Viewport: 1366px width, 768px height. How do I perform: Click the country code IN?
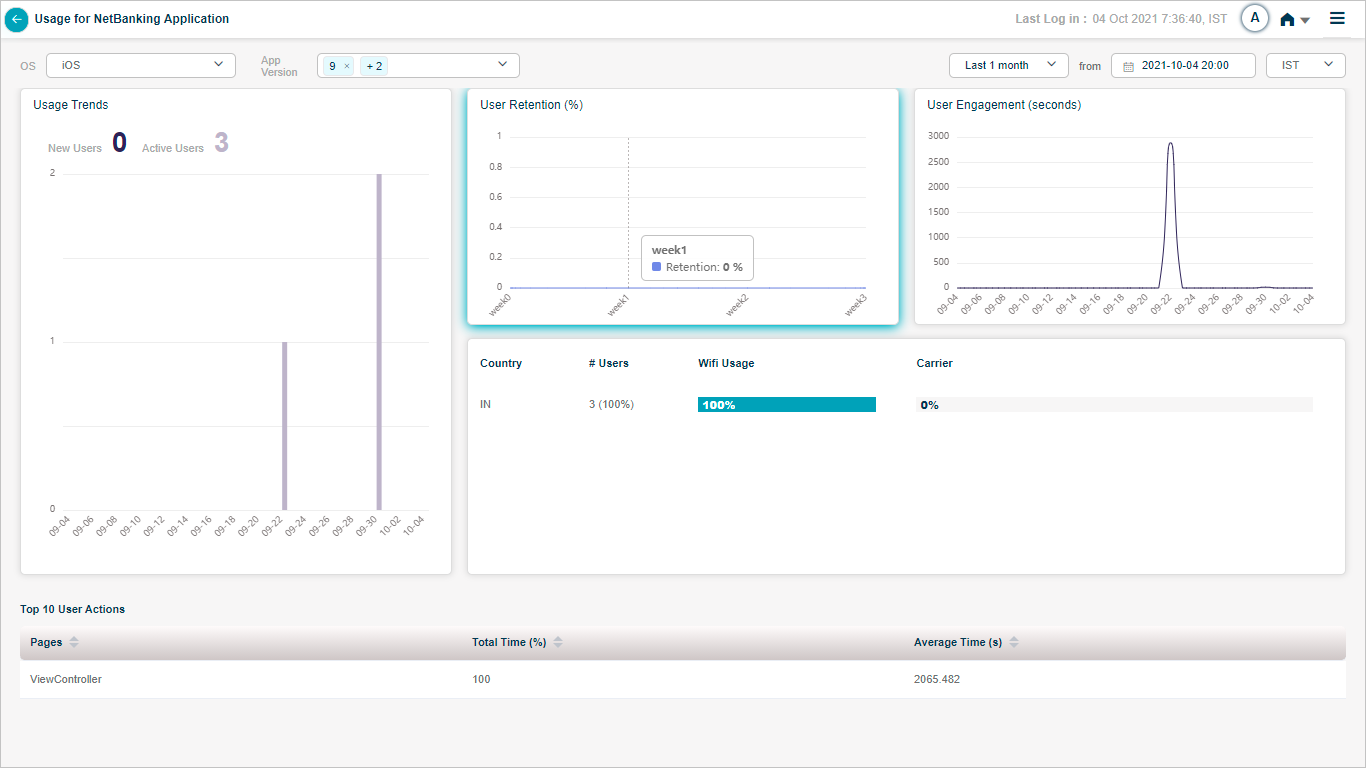click(485, 404)
